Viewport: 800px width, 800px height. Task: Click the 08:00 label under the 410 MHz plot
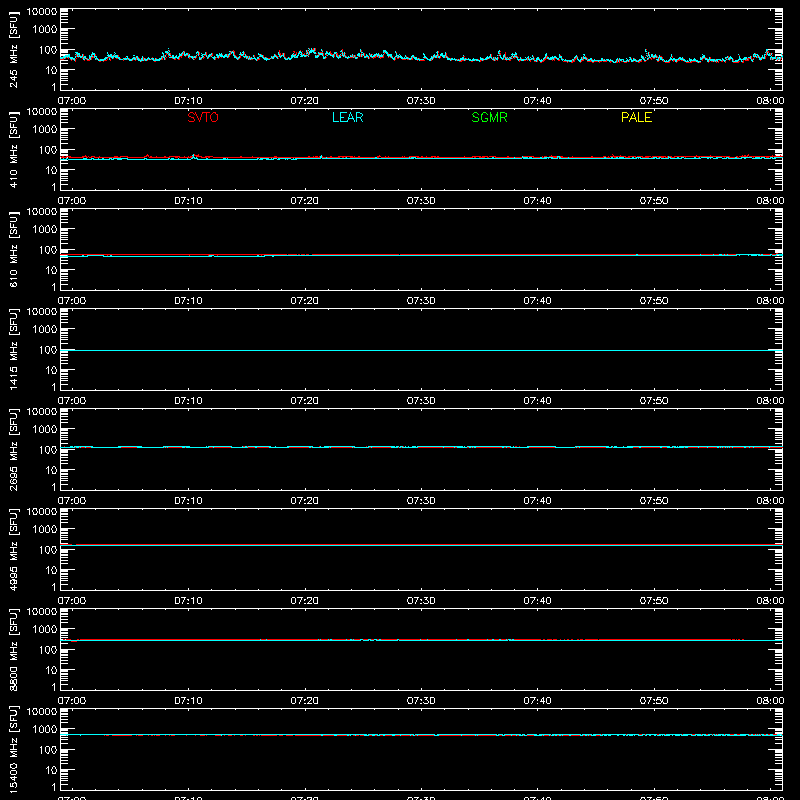770,201
